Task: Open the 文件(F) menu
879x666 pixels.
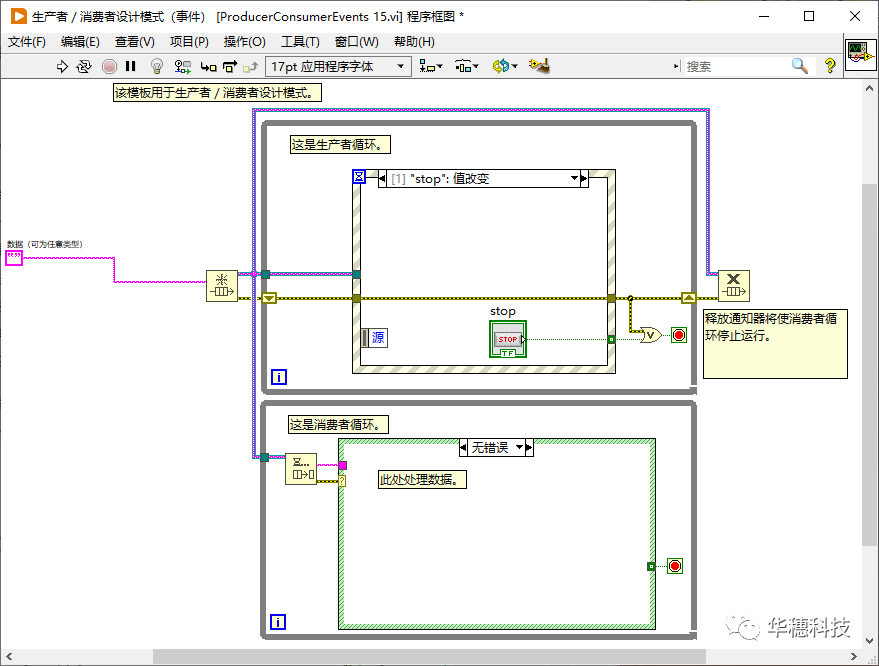Action: 27,41
